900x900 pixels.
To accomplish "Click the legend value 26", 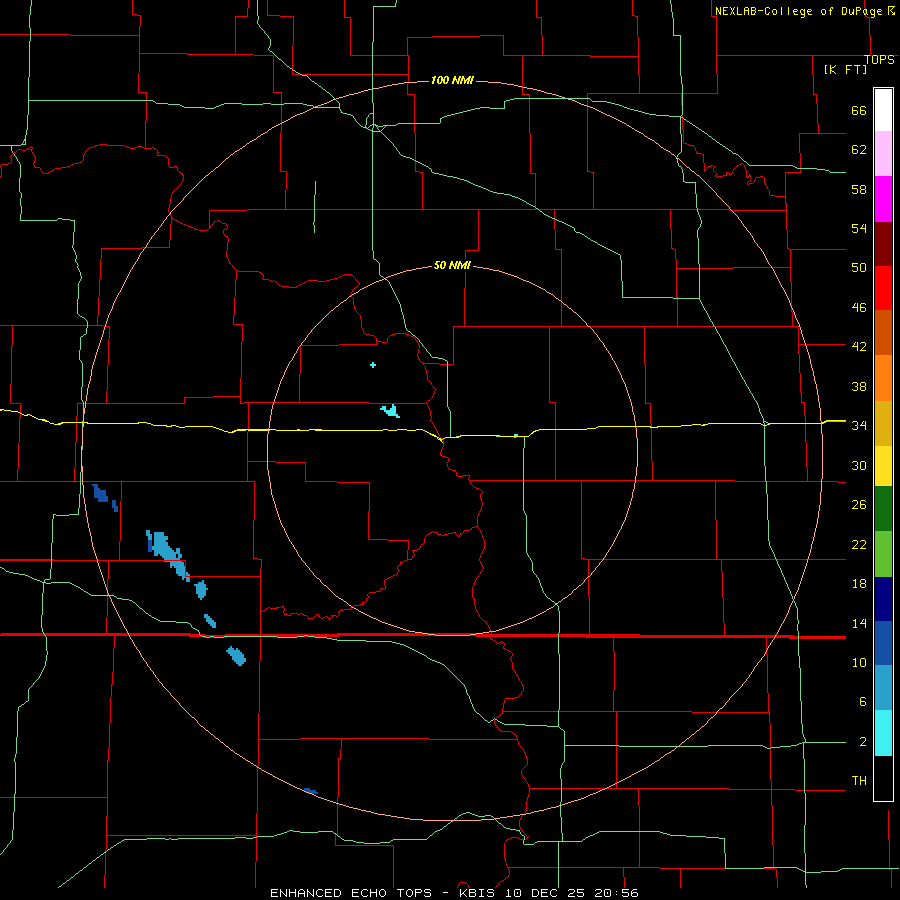I will [x=859, y=505].
